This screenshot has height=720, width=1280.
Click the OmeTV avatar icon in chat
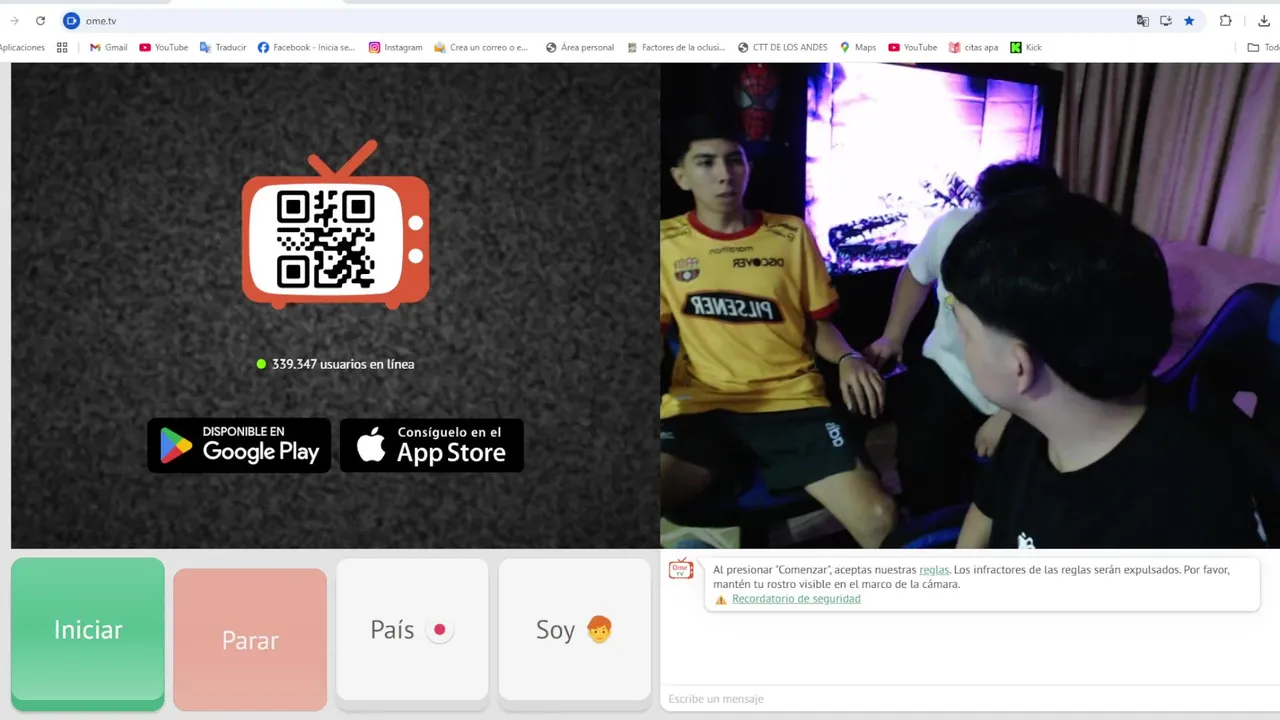coord(681,569)
